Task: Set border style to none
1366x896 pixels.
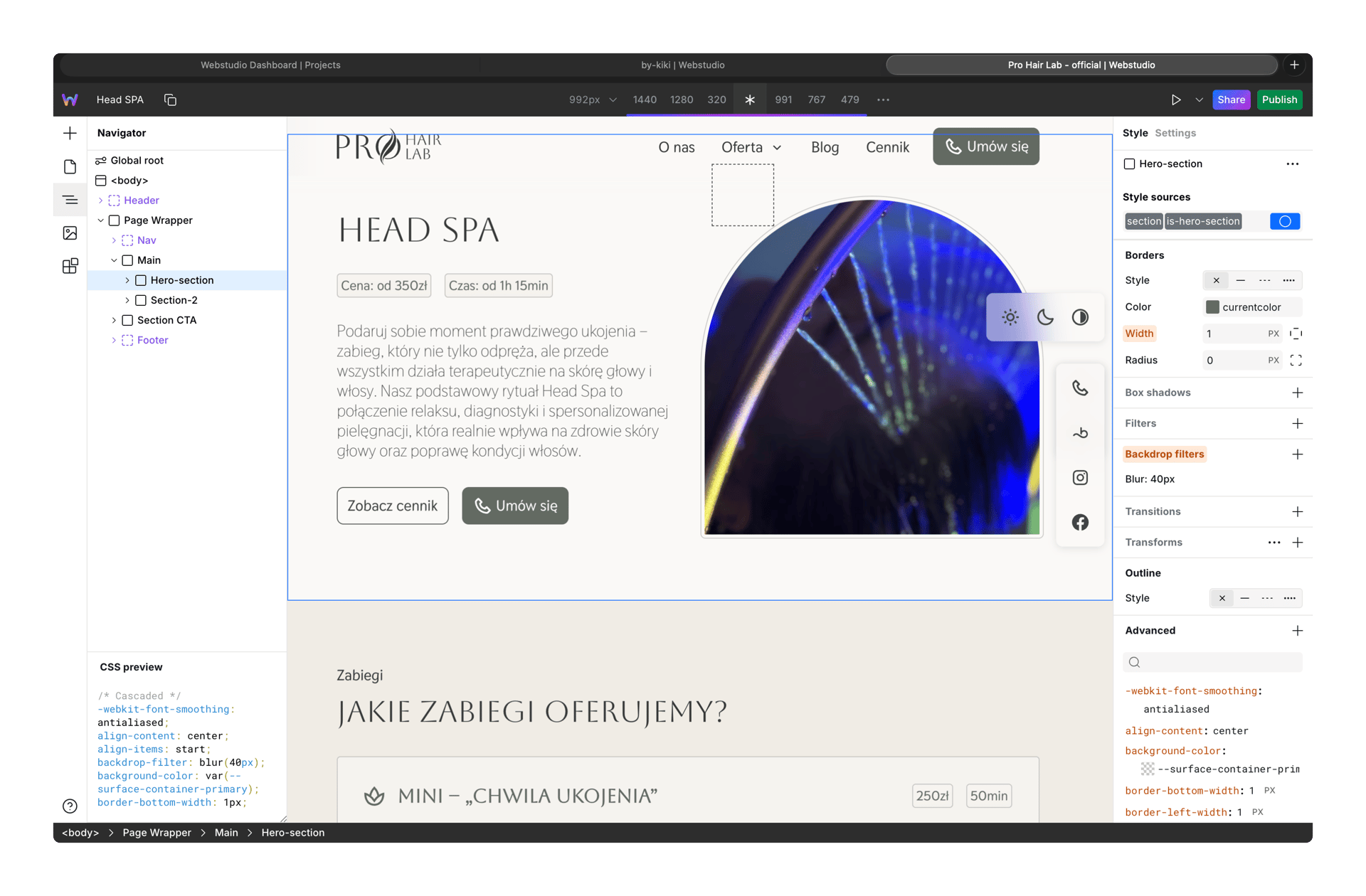Action: click(1216, 280)
